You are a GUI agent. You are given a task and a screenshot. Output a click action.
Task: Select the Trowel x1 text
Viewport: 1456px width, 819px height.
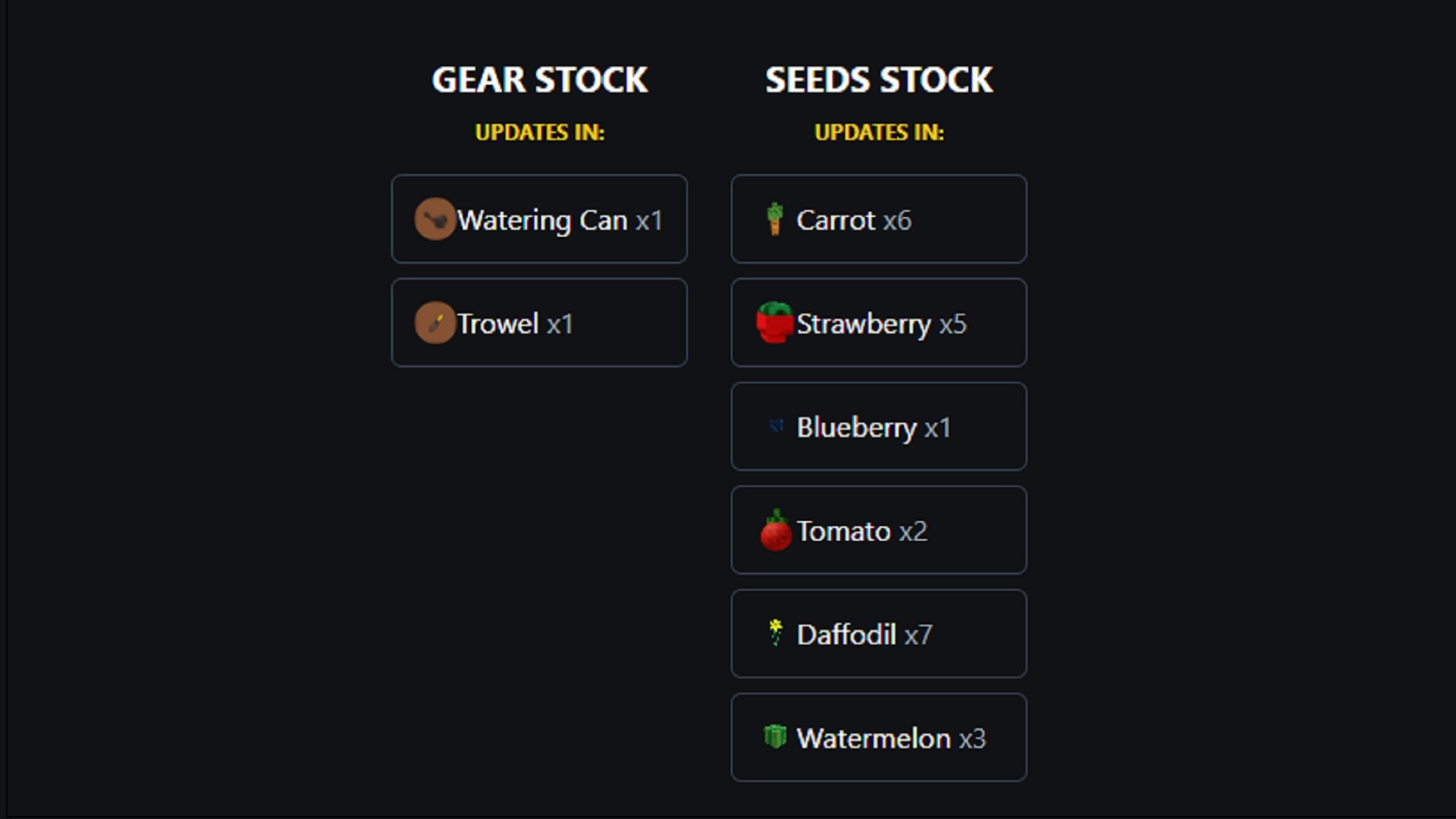[x=515, y=324]
